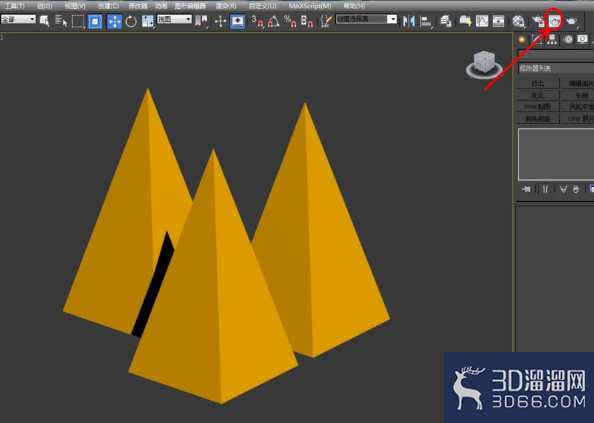594x423 pixels.
Task: Switch to the Hierarchy command panel tab
Action: pyautogui.click(x=552, y=39)
